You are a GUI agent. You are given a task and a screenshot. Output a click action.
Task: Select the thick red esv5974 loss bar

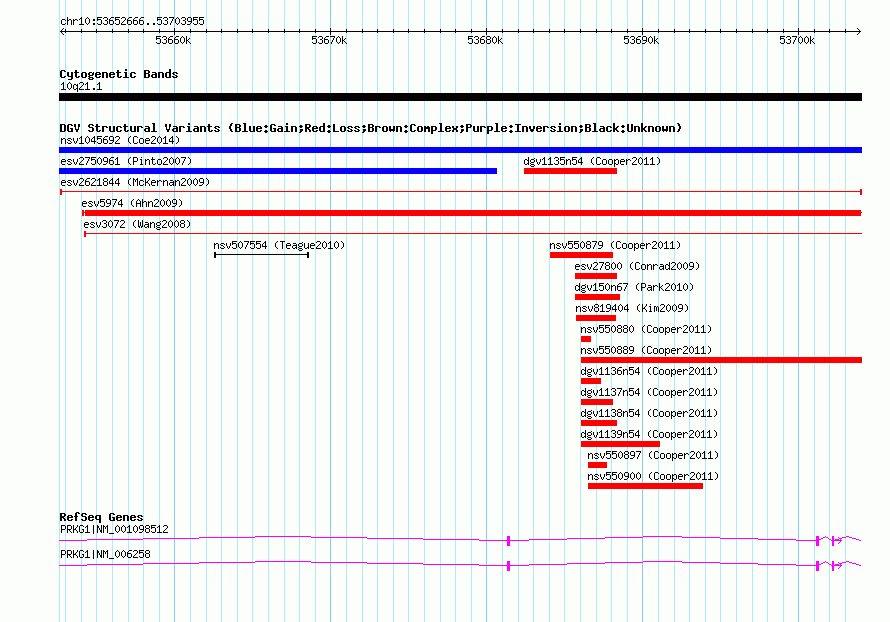click(x=472, y=213)
